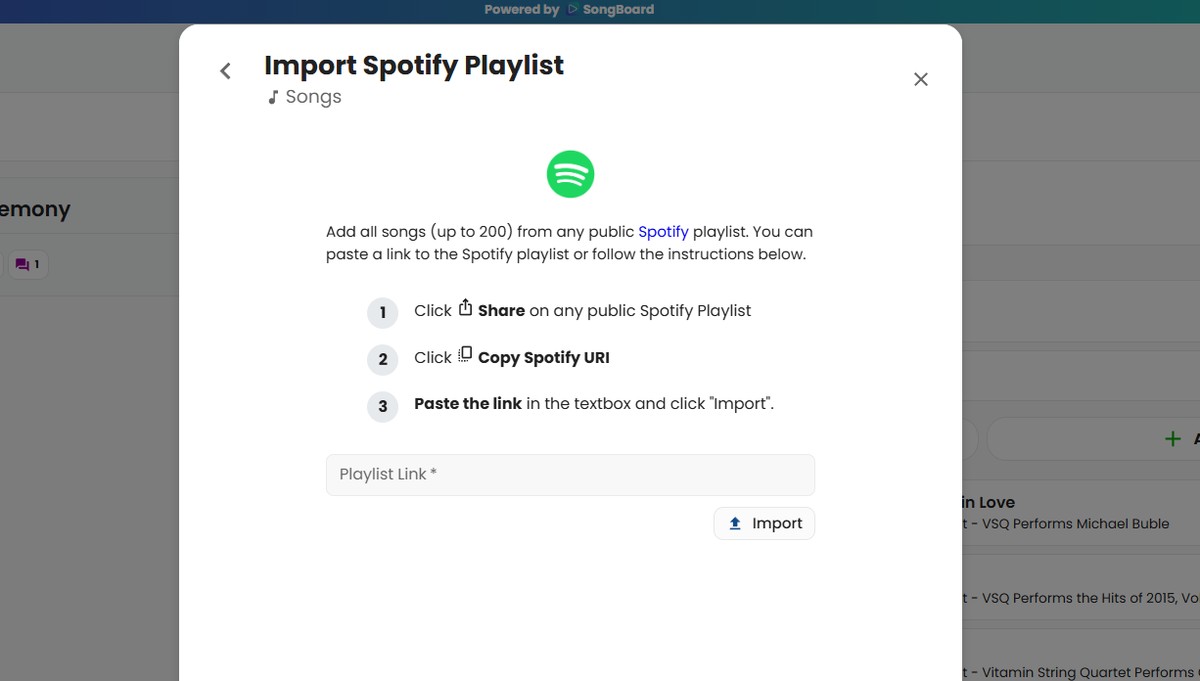Select the 'Vitamin String Quartet Performs' row
1200x681 pixels.
[x=1081, y=657]
